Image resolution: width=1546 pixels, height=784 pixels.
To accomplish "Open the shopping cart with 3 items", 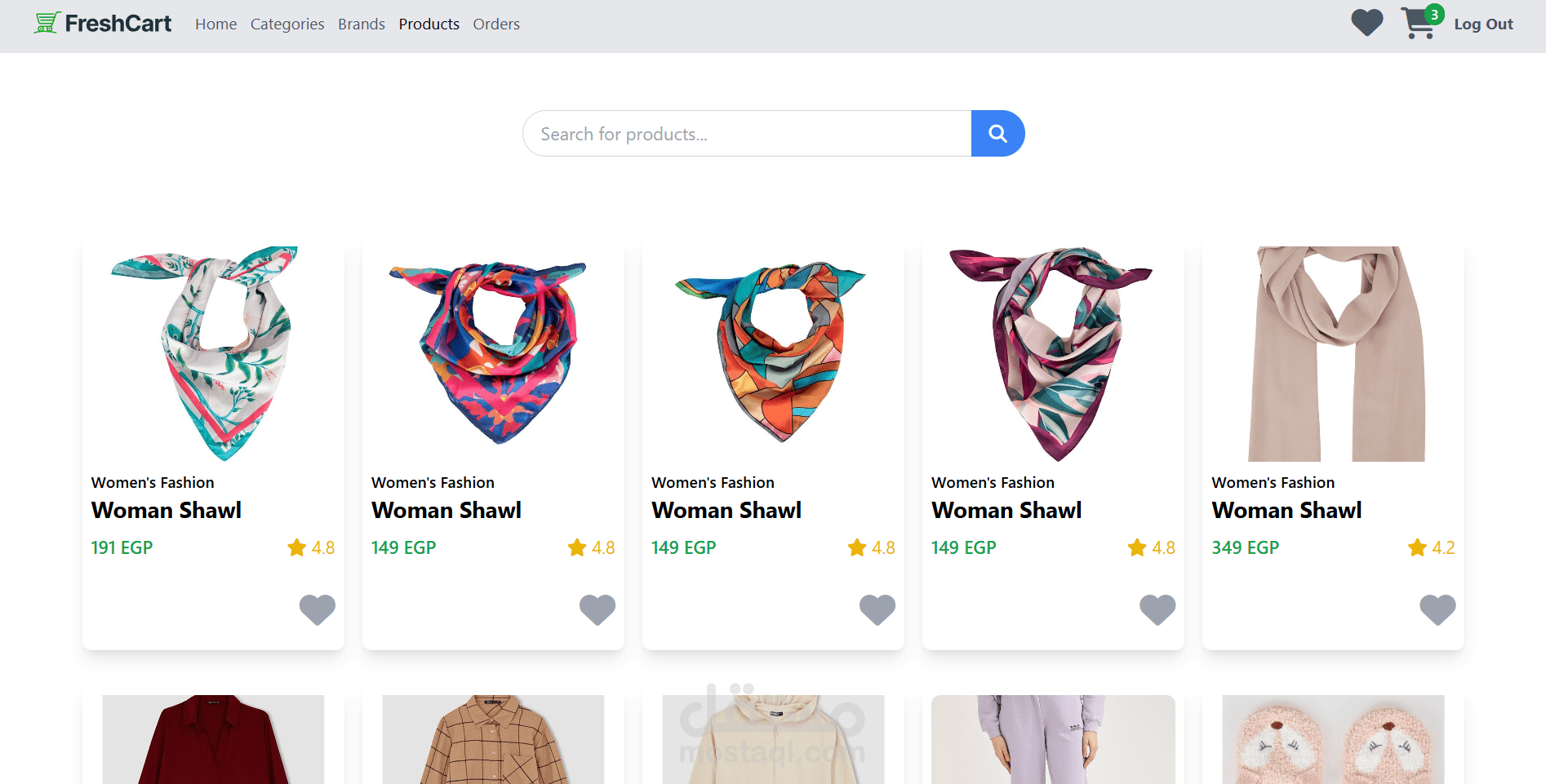I will point(1419,24).
